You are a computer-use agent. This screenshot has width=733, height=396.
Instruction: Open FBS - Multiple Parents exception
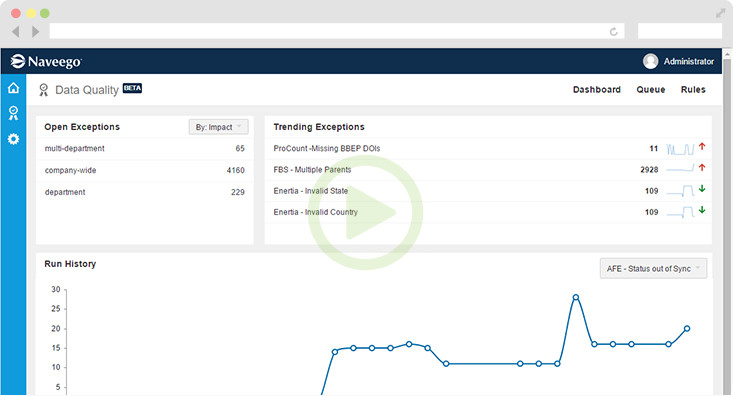pos(312,170)
